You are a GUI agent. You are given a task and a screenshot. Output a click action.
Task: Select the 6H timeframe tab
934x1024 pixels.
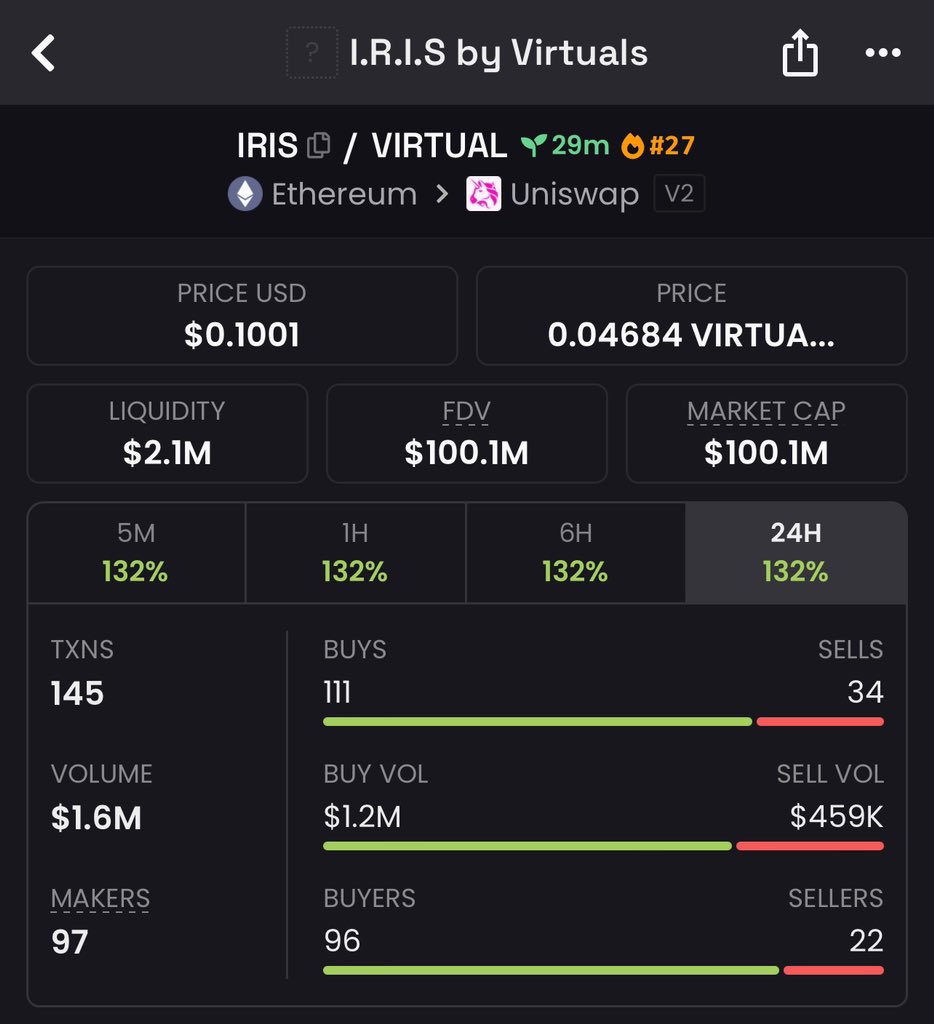[x=575, y=553]
